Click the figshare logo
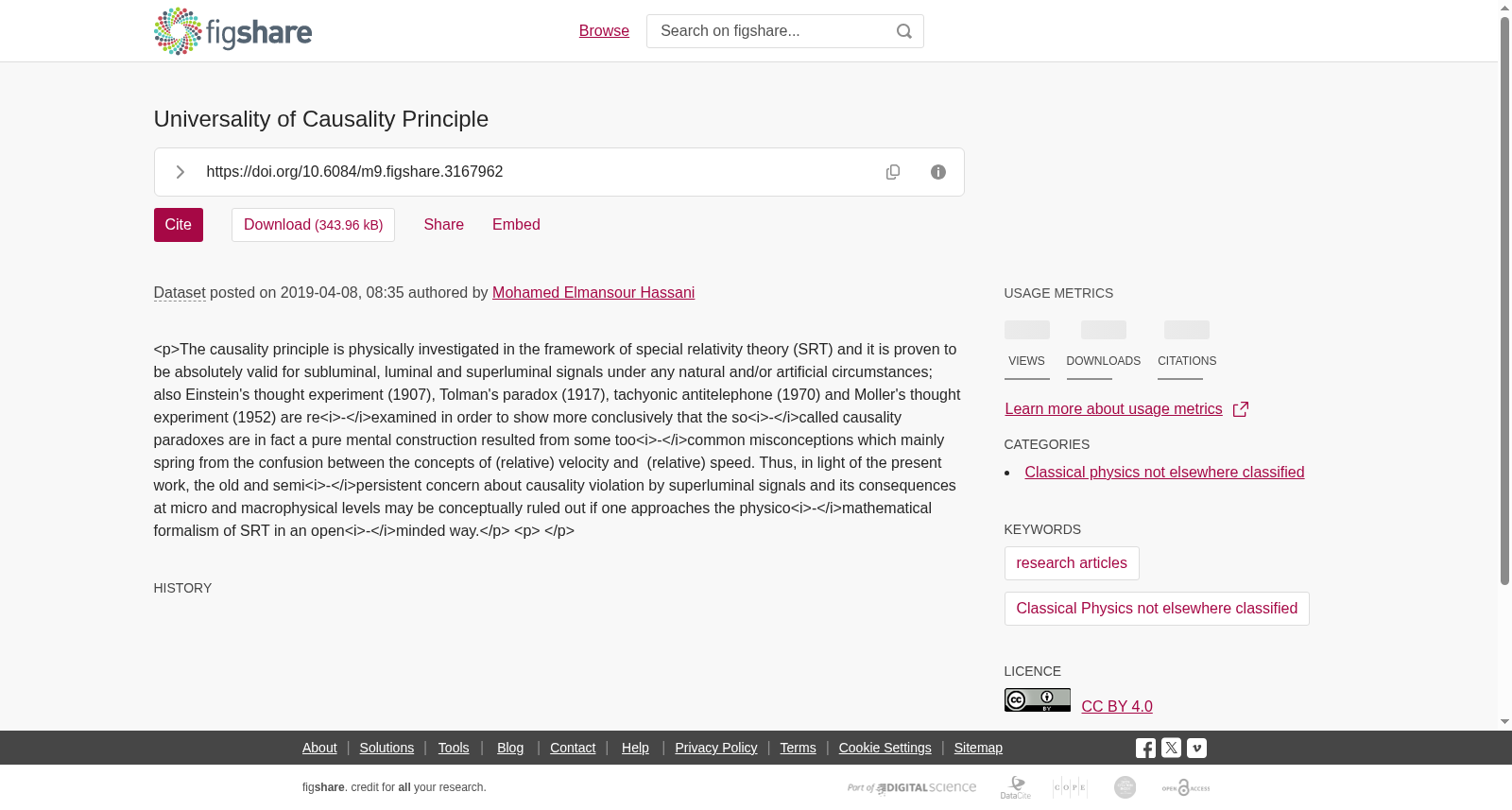1512x810 pixels. 232,31
